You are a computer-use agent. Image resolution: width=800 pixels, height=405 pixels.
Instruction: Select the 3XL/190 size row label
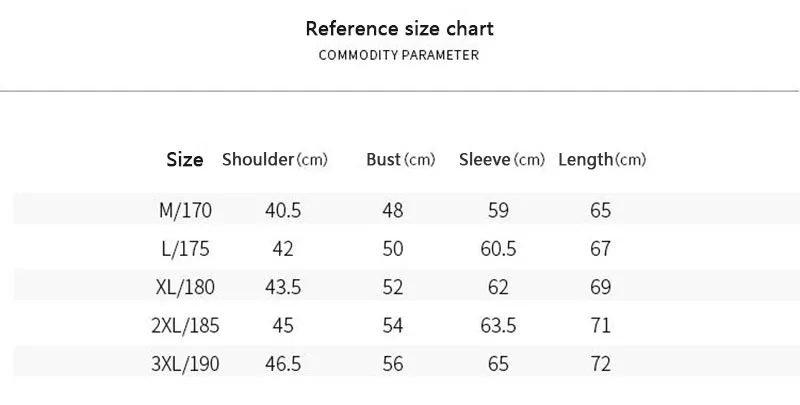[185, 364]
